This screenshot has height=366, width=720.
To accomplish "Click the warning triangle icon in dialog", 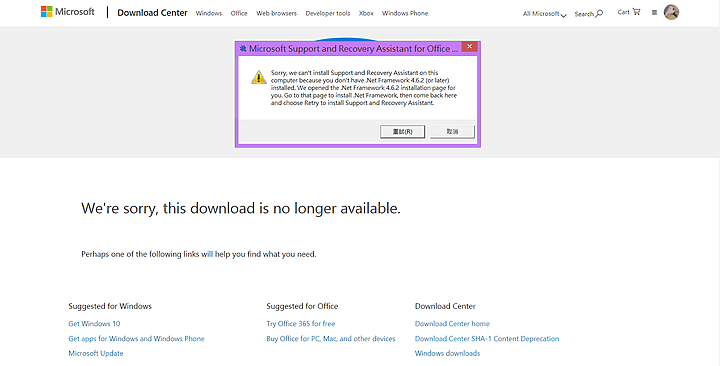I will (x=259, y=77).
